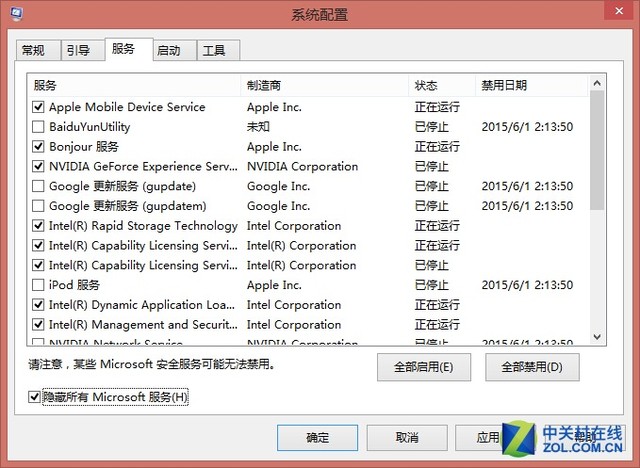Click Apple Inc. in the iPod 服务 row

(274, 285)
